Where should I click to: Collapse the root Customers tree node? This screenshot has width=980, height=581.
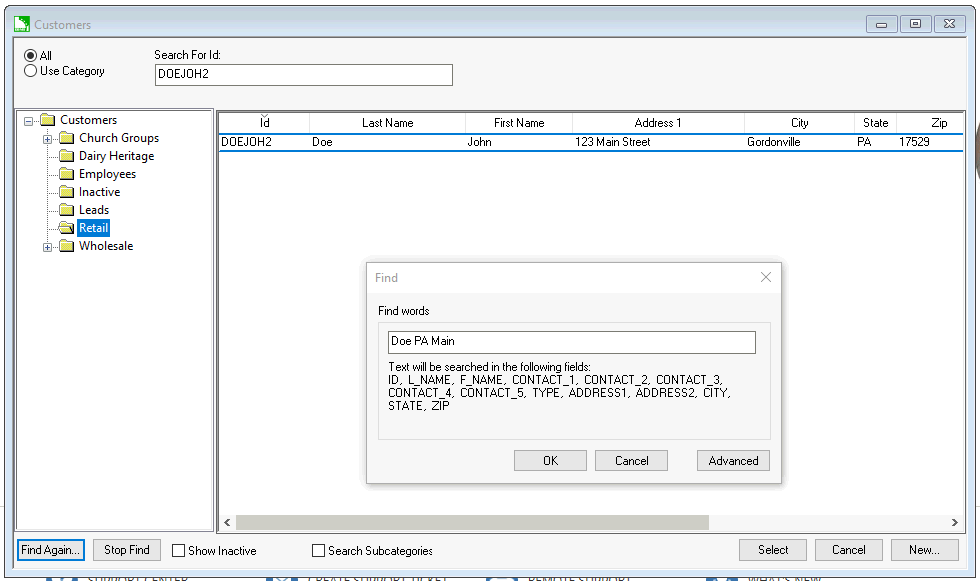[x=29, y=120]
